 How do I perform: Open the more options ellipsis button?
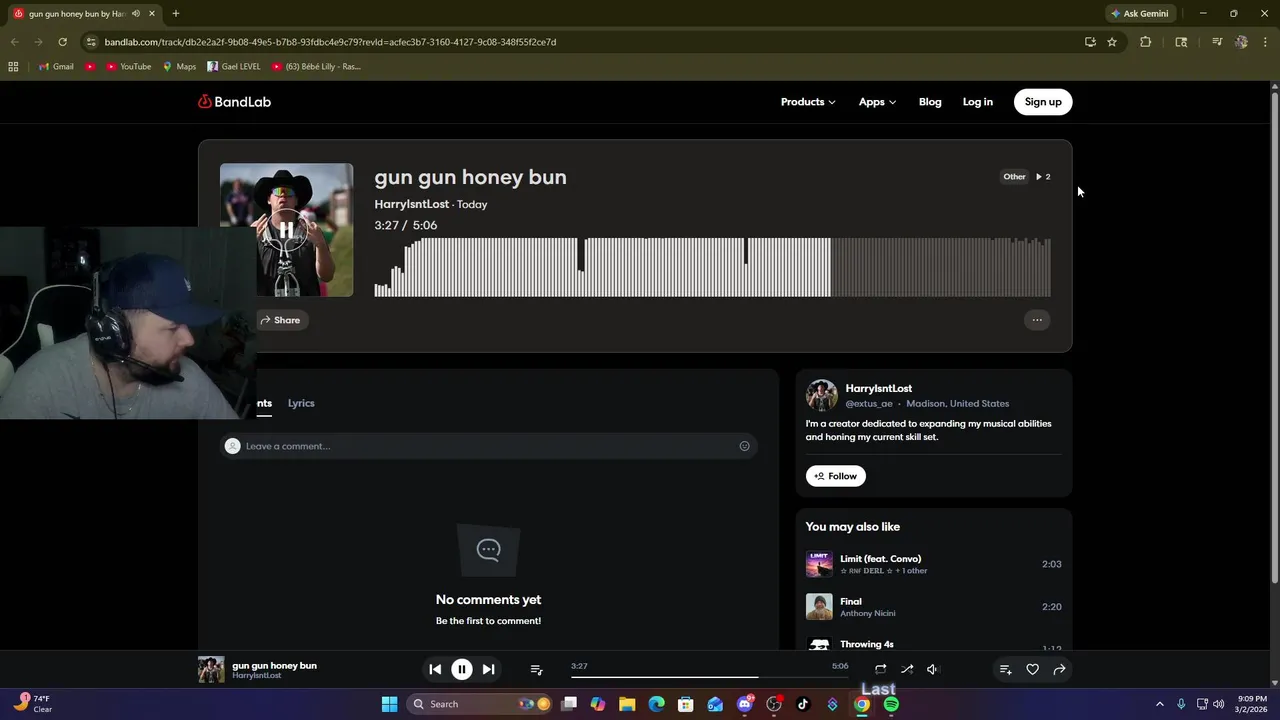1037,320
